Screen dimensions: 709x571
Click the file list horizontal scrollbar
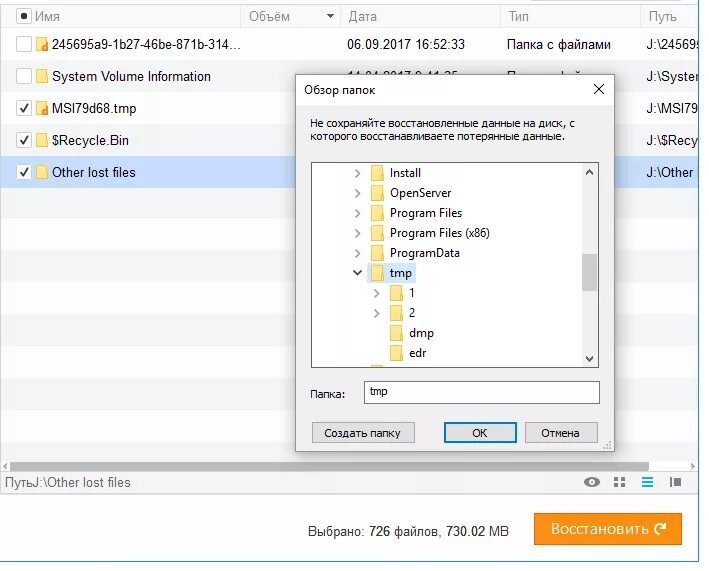pos(329,466)
